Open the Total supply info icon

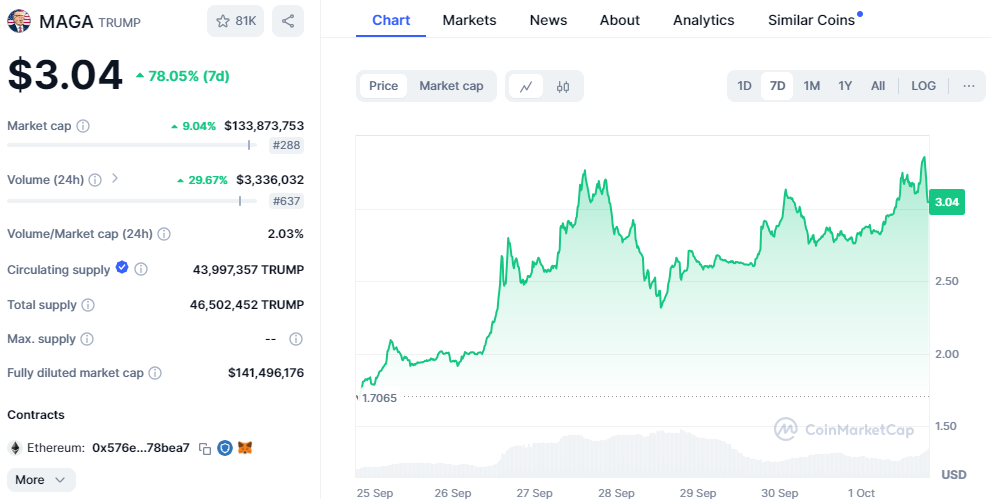tap(88, 305)
